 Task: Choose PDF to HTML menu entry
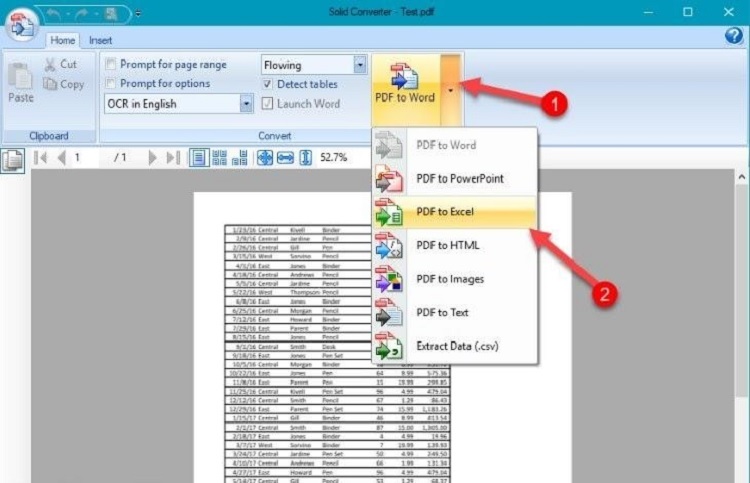click(454, 245)
